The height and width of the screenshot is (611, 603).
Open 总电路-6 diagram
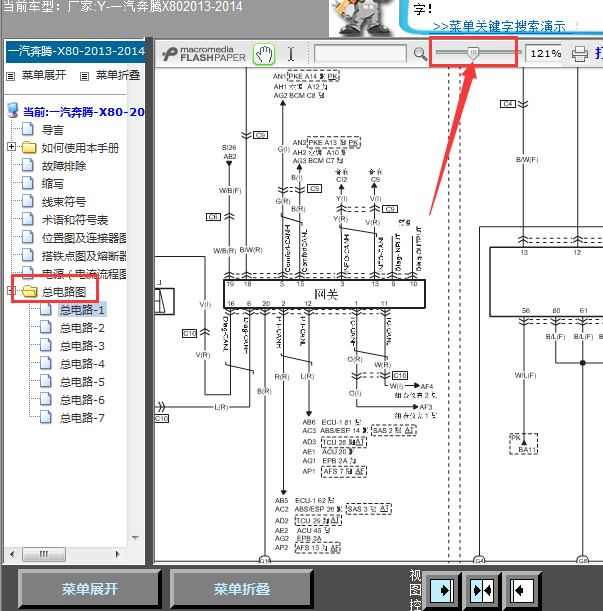click(82, 399)
